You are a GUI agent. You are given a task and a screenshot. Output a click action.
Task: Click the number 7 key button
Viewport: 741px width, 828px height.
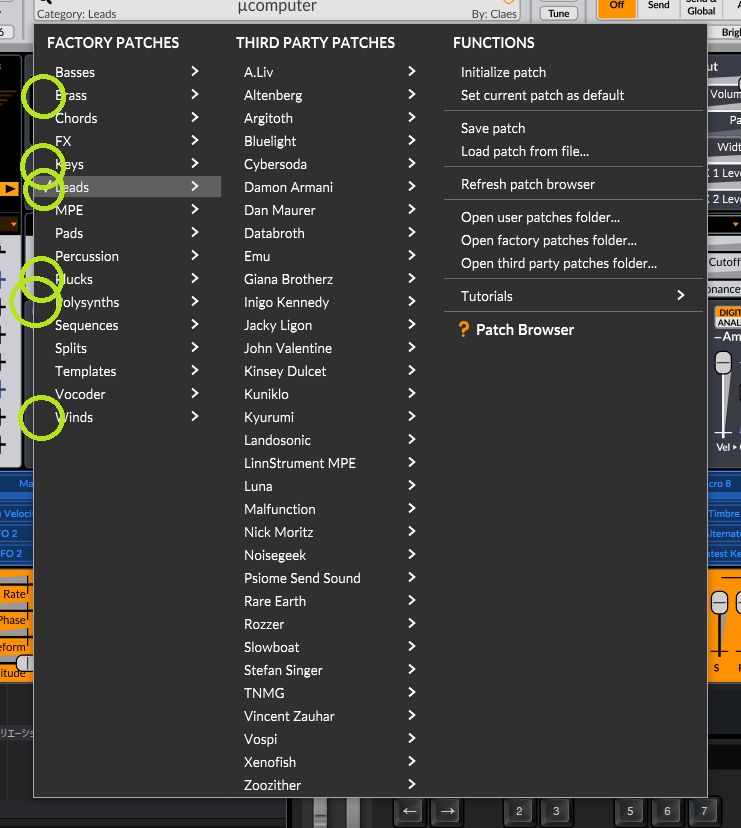704,811
